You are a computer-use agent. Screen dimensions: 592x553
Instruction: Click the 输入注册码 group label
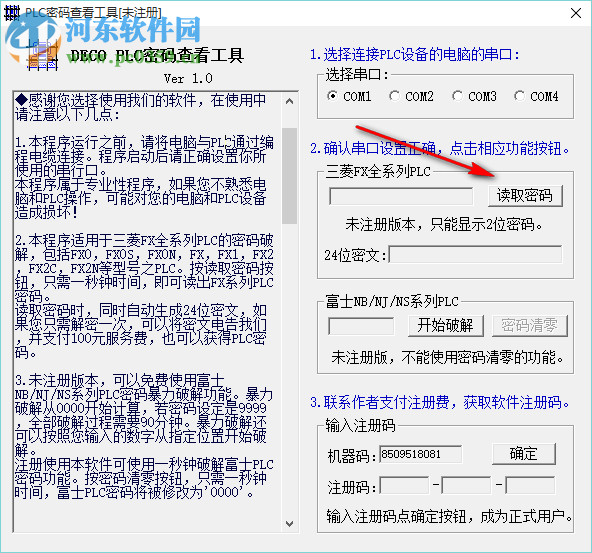[x=361, y=425]
